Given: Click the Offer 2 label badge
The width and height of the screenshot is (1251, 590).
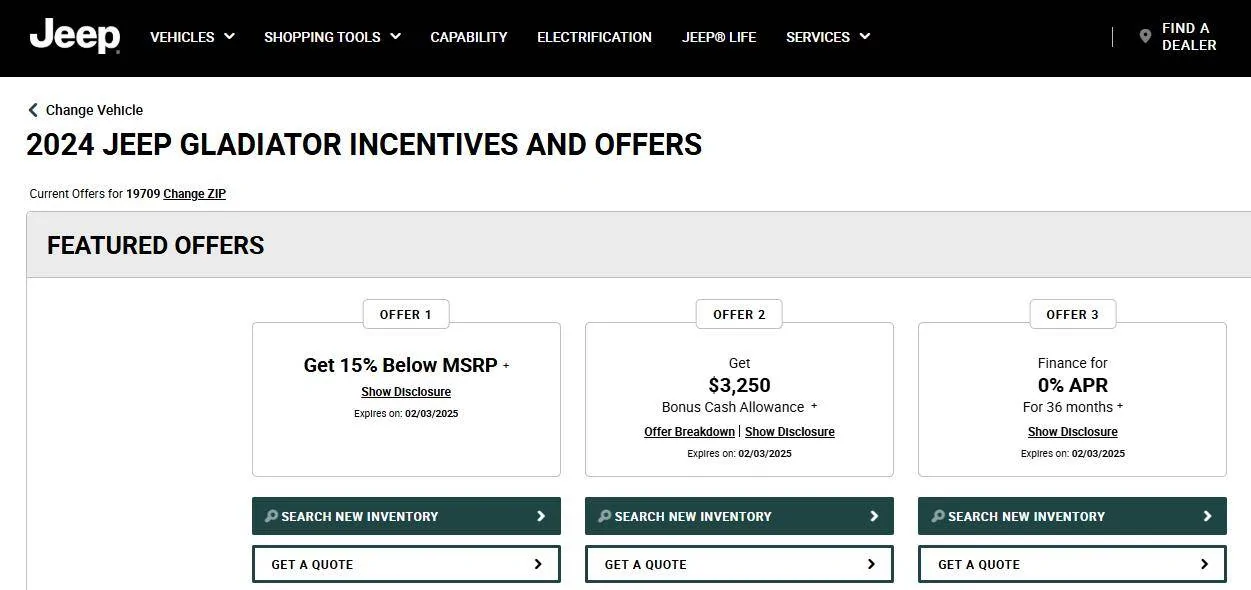Looking at the screenshot, I should (739, 314).
